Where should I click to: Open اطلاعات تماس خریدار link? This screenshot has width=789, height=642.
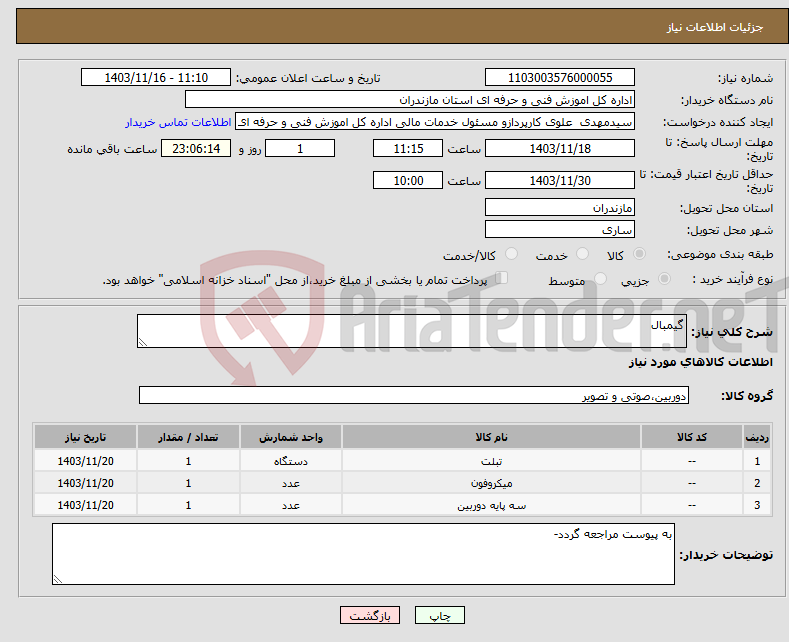pyautogui.click(x=178, y=122)
